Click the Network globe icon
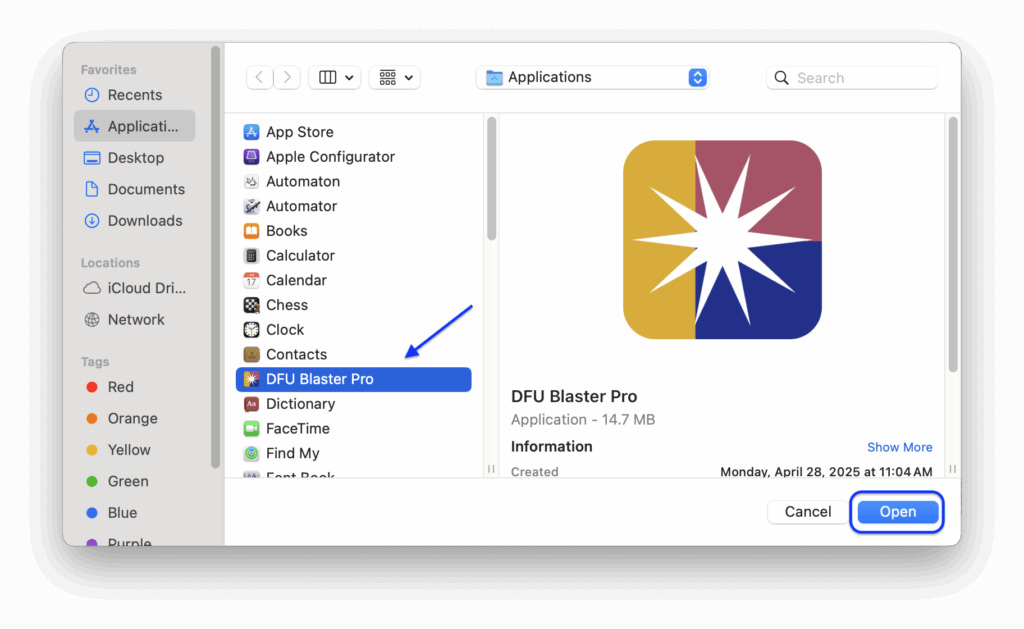 coord(92,319)
